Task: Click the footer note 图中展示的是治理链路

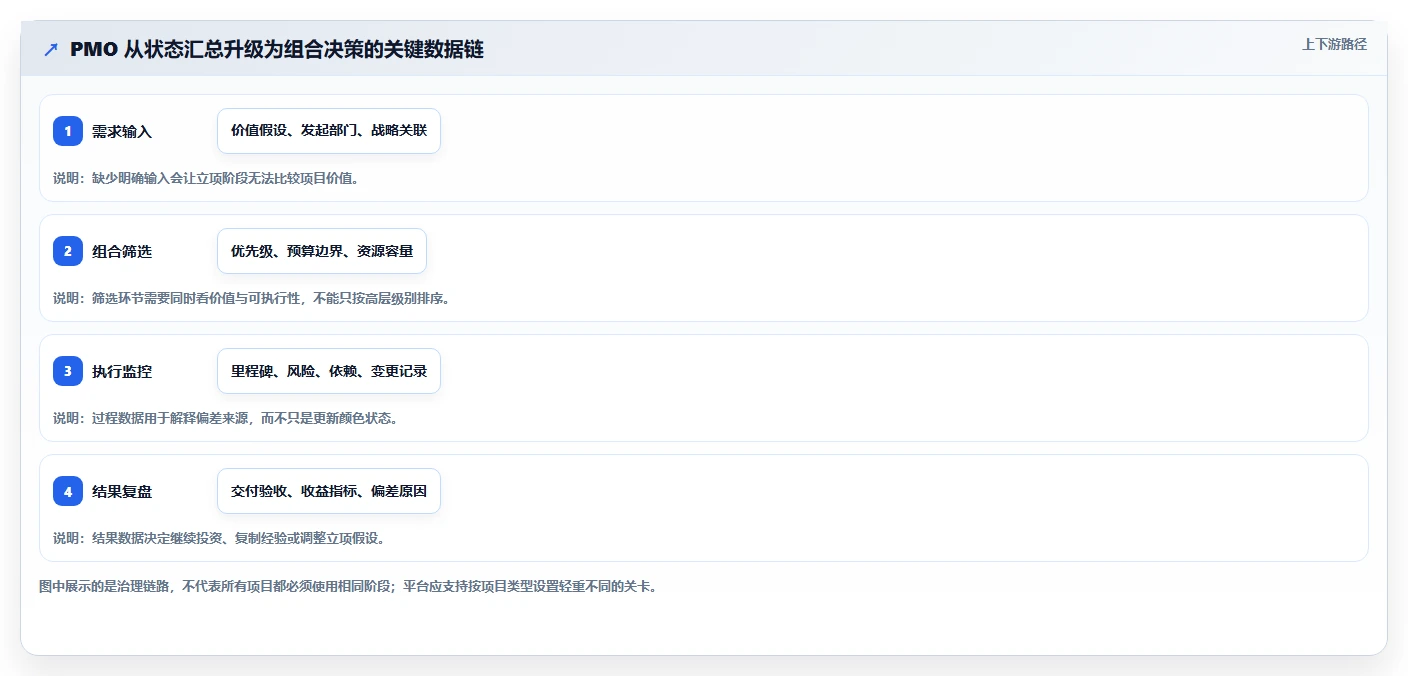Action: [x=348, y=586]
